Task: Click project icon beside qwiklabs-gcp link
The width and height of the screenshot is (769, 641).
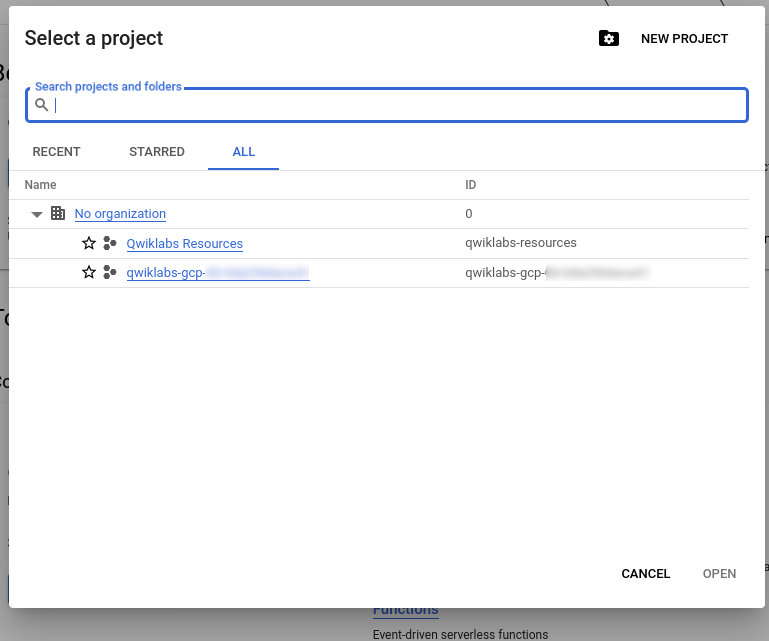Action: coord(110,272)
